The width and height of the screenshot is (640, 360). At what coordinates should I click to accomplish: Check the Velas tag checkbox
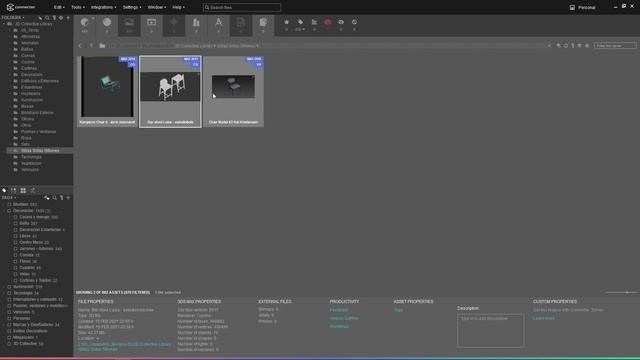[x=16, y=274]
